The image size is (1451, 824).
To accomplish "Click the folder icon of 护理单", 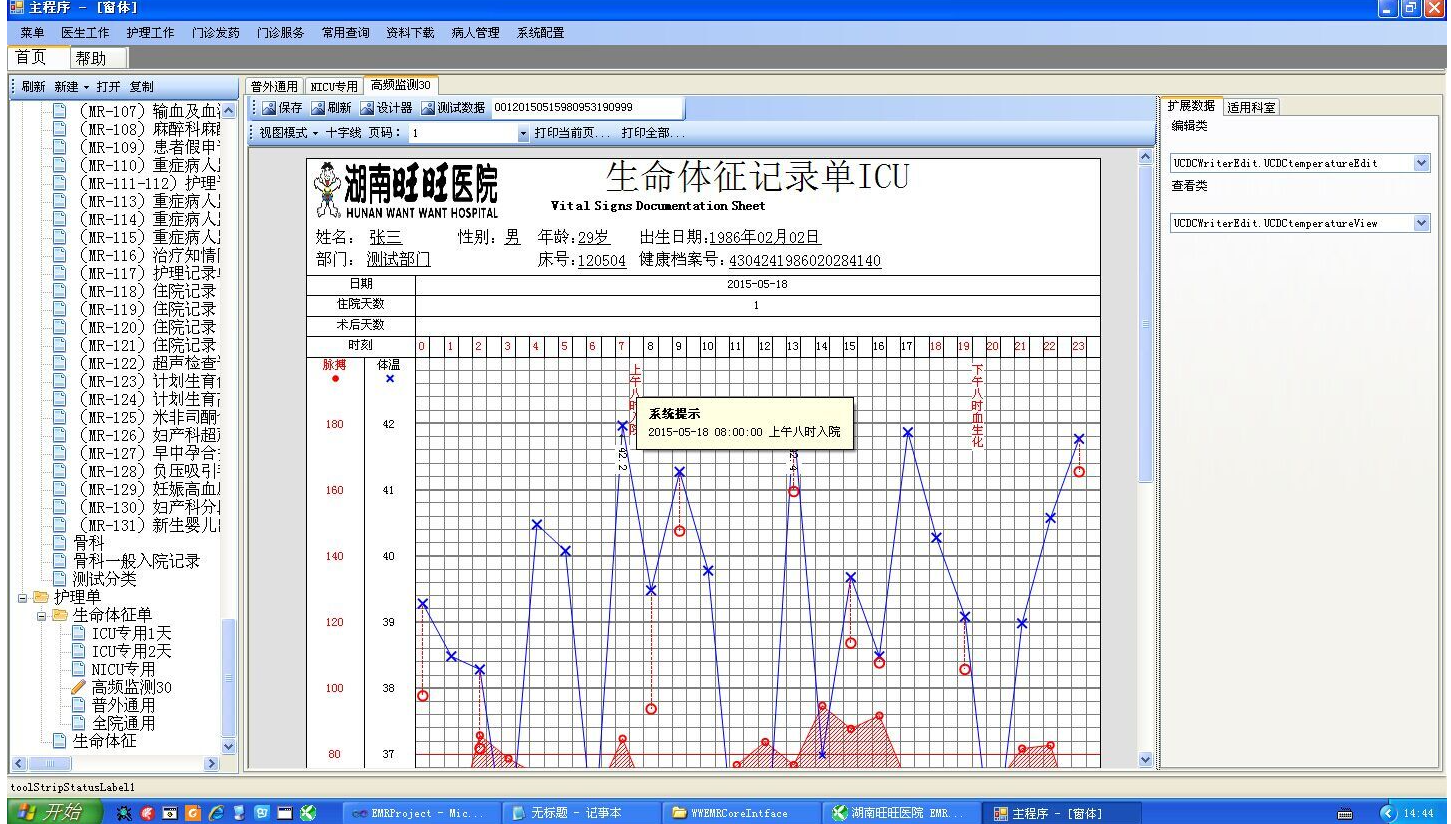I will [x=41, y=597].
